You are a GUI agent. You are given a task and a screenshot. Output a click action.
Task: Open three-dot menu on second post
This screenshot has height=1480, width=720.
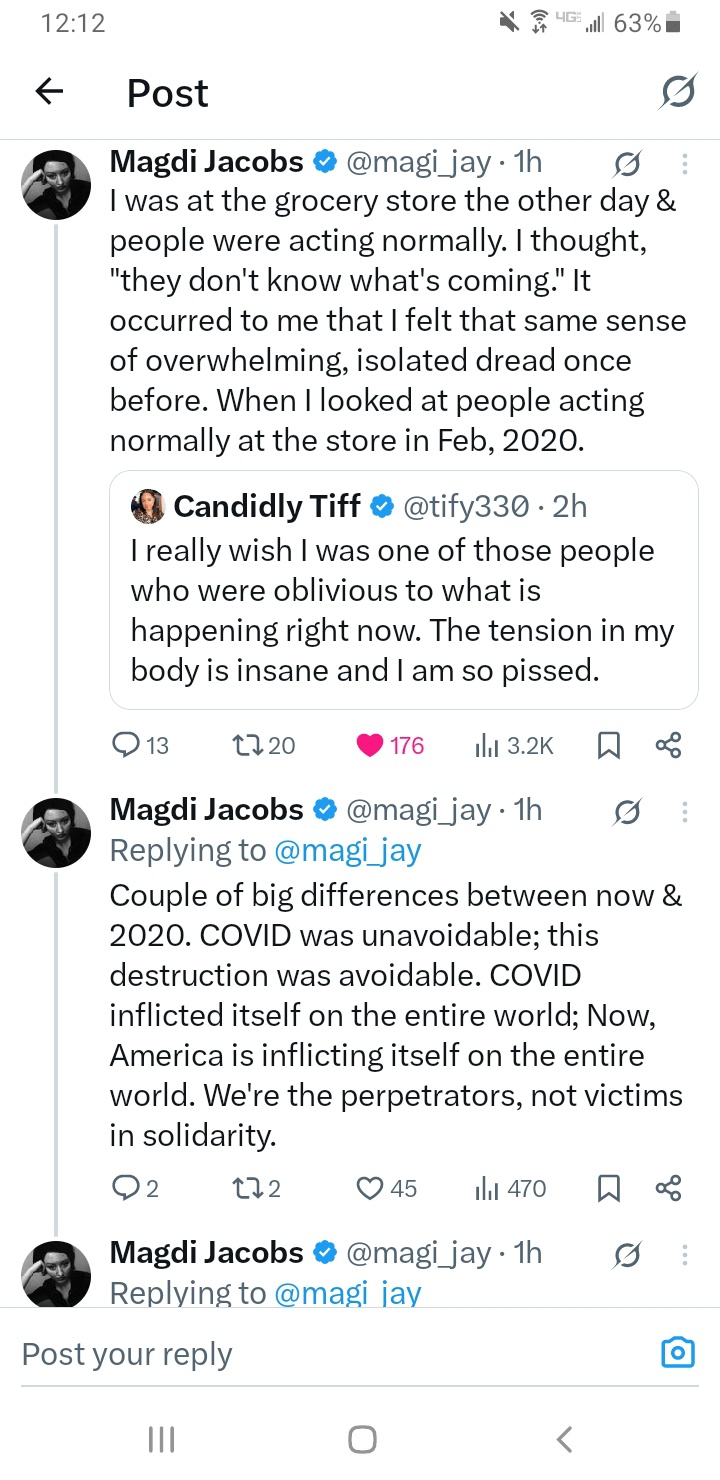[x=685, y=811]
